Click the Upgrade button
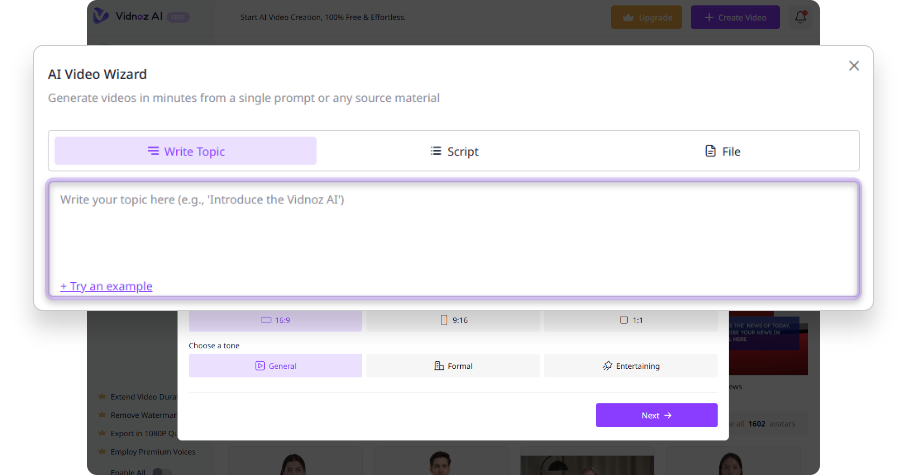 [x=646, y=17]
